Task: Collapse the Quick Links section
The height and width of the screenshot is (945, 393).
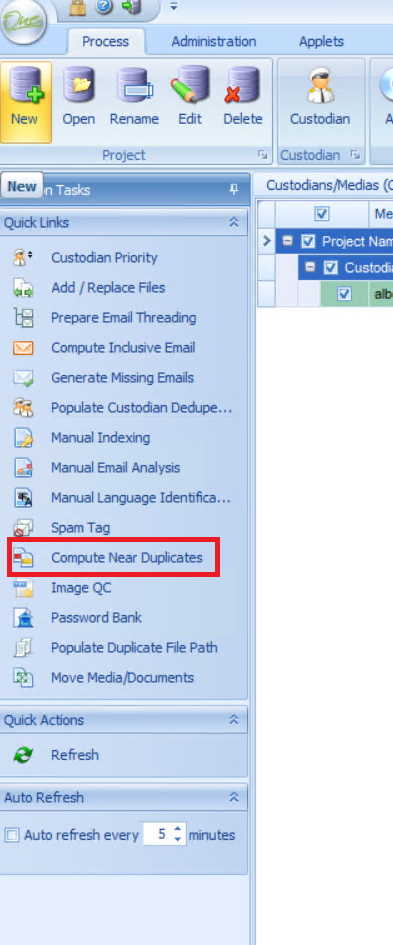Action: 234,222
